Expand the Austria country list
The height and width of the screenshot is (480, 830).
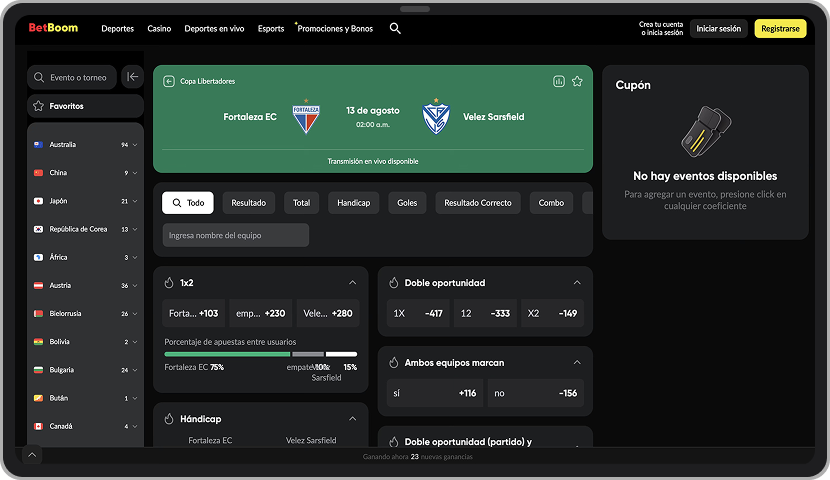point(135,285)
